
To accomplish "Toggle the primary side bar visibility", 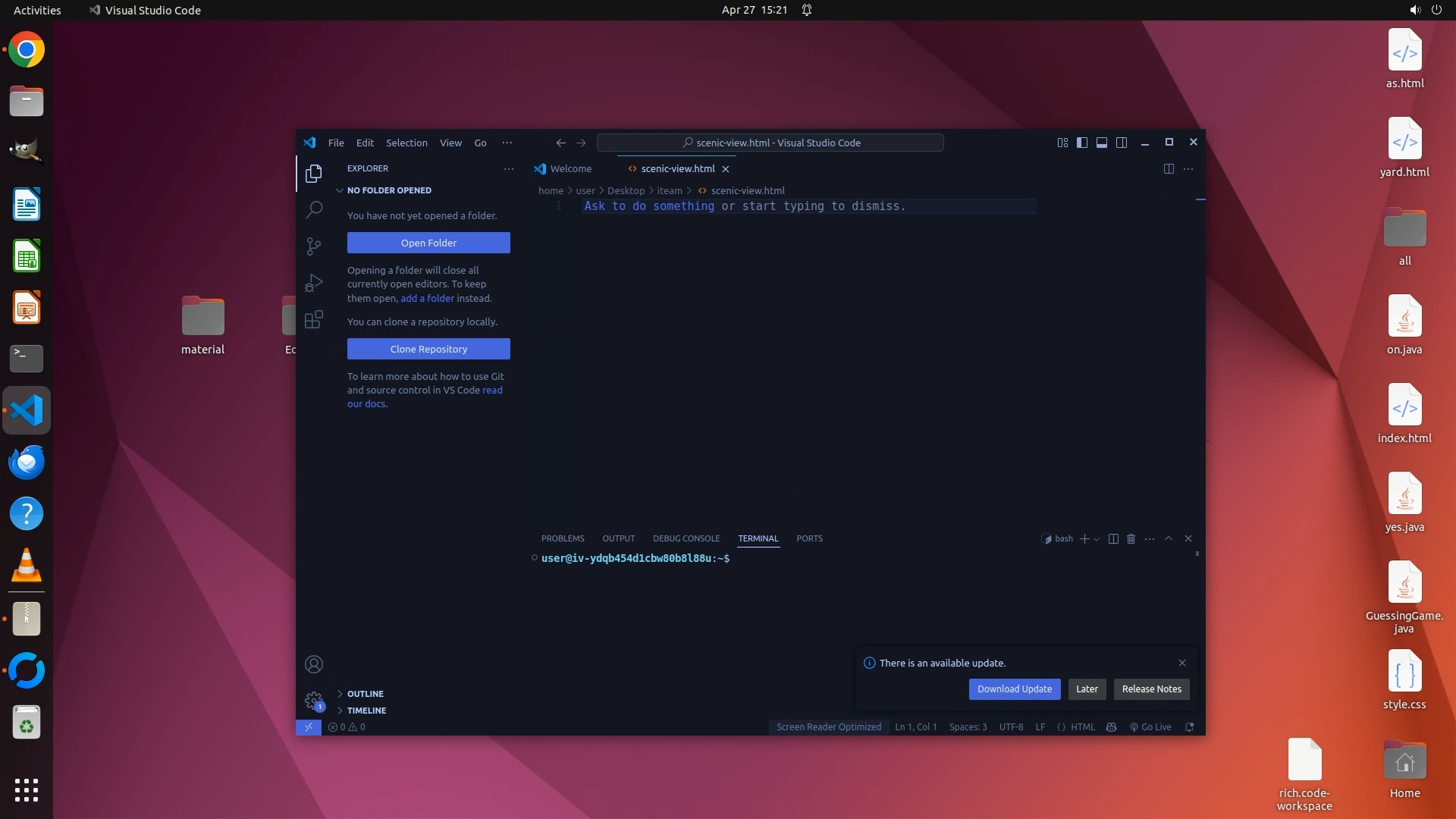I will pos(1082,143).
